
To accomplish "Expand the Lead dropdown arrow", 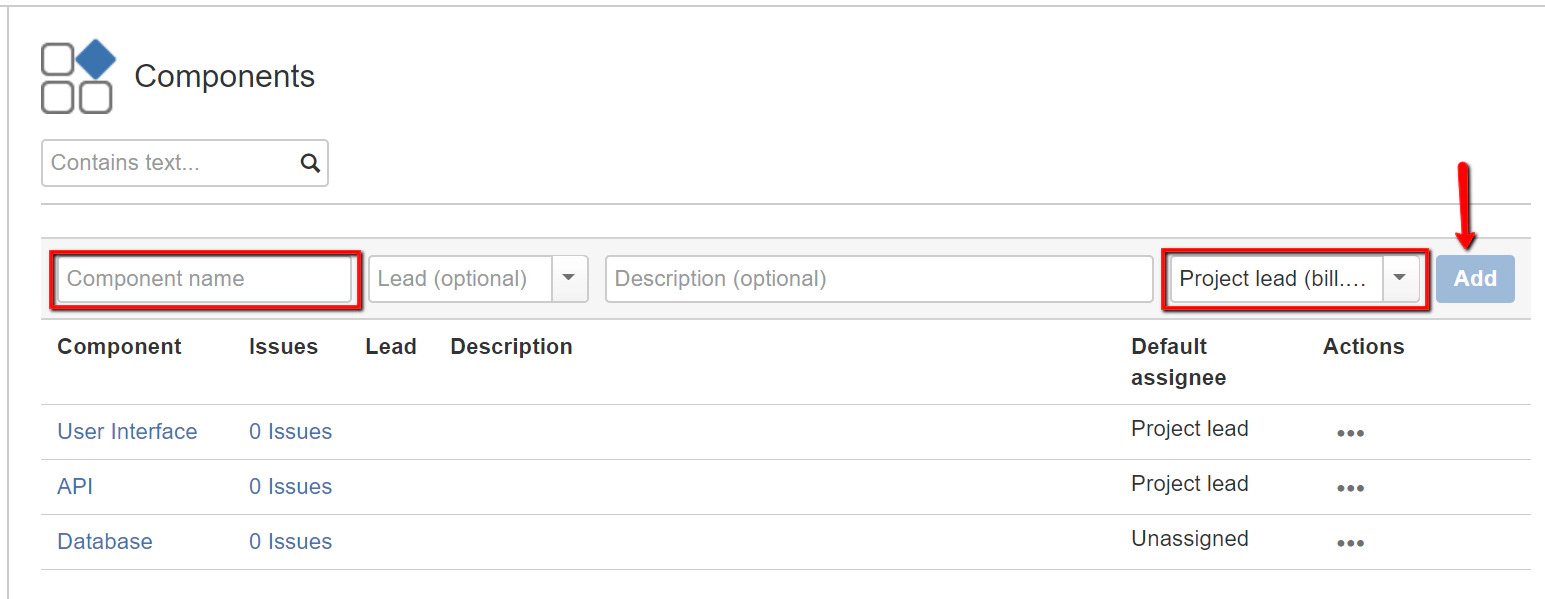I will point(569,278).
